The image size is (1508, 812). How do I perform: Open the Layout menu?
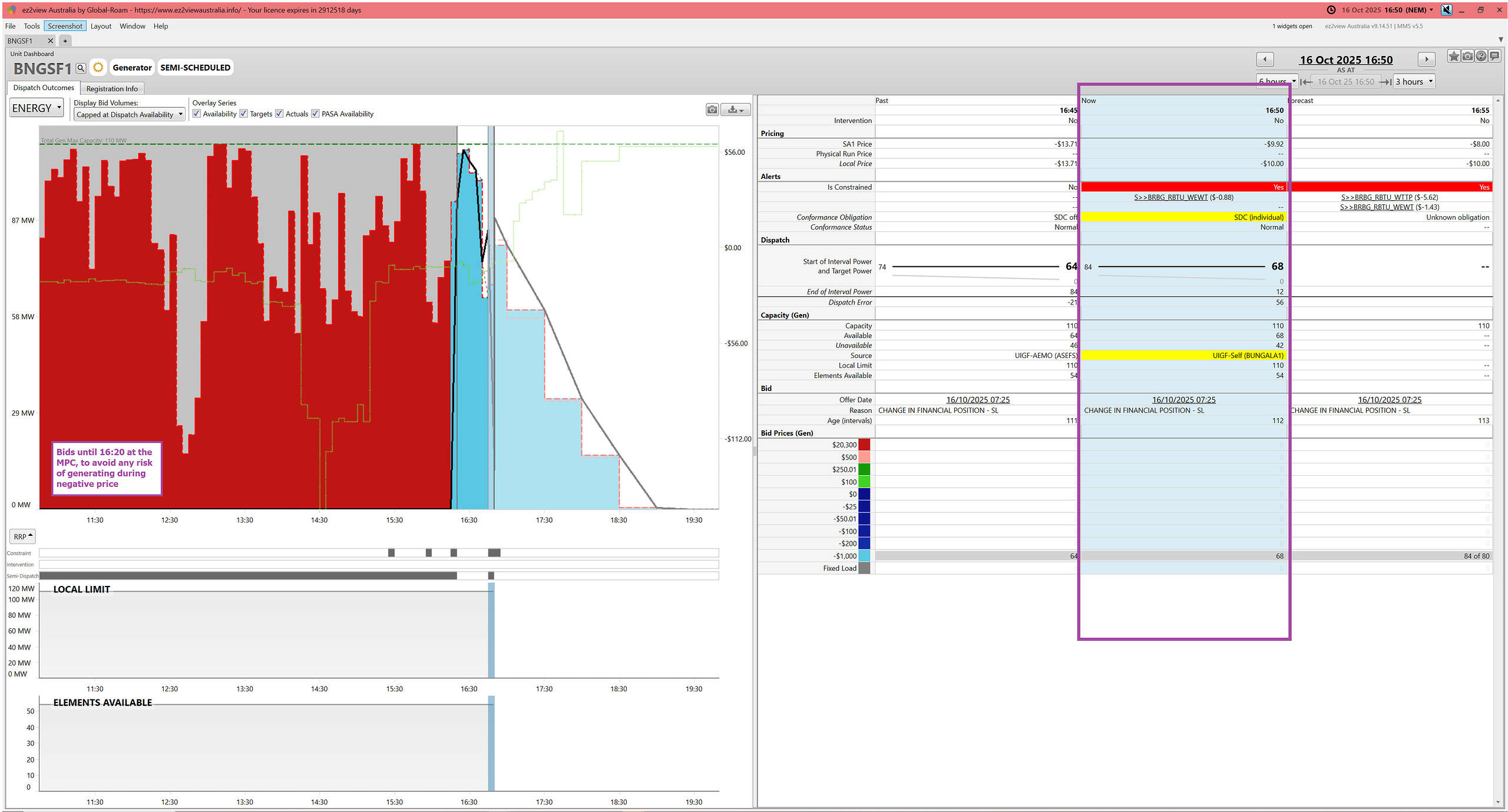101,26
